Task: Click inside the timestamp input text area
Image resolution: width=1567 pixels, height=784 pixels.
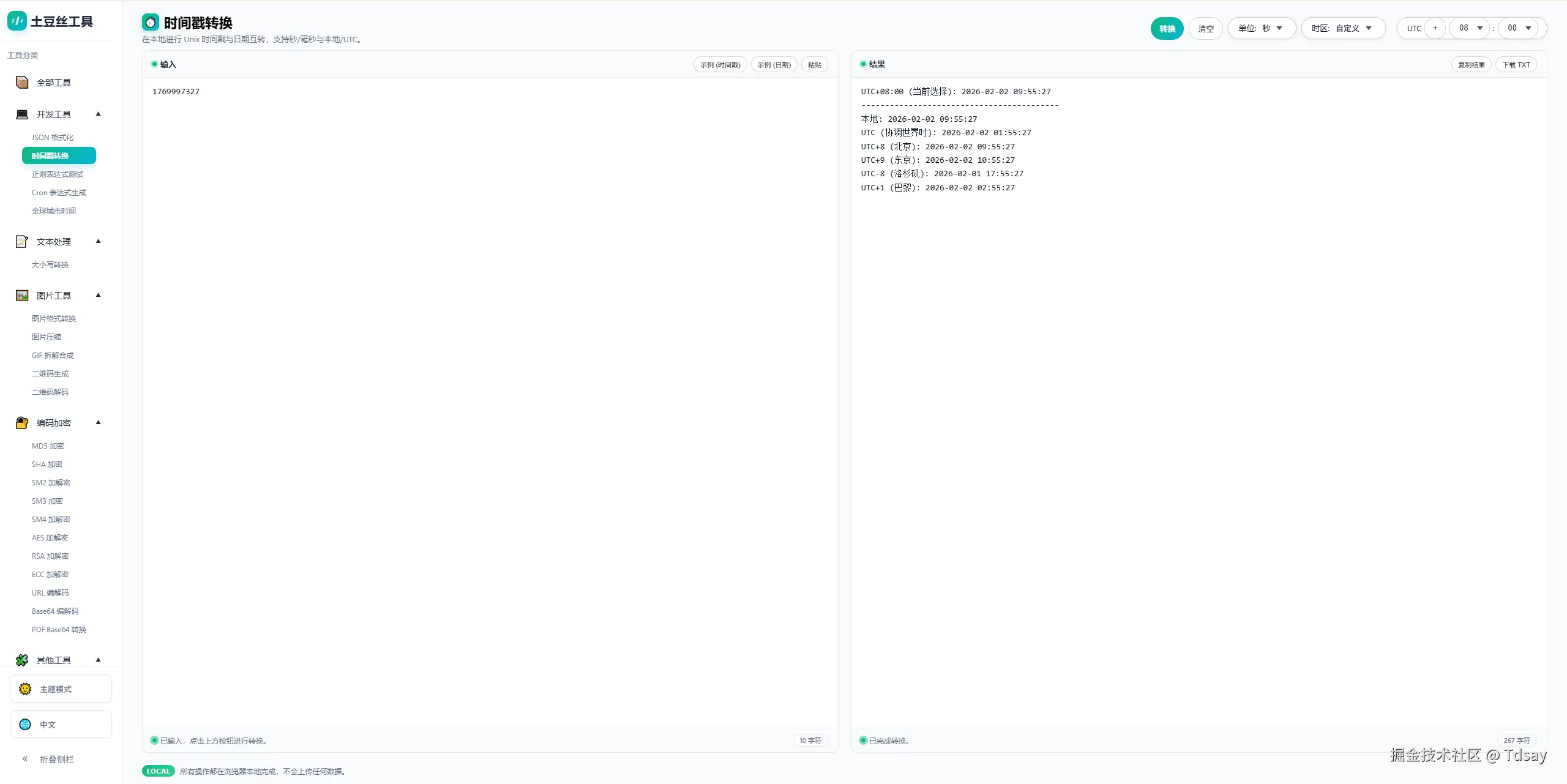Action: [x=490, y=367]
